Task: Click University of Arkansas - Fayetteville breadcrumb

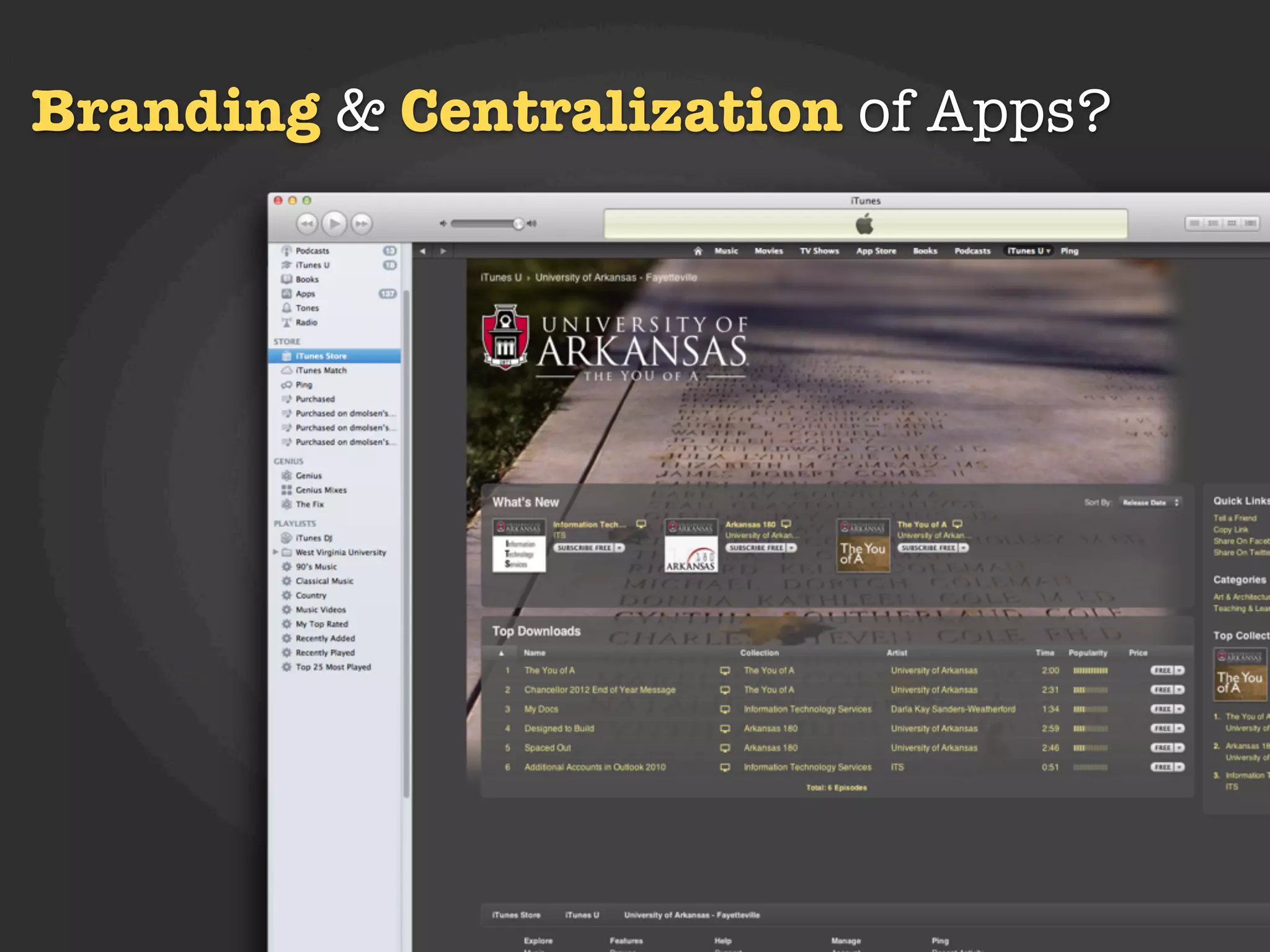Action: [616, 278]
